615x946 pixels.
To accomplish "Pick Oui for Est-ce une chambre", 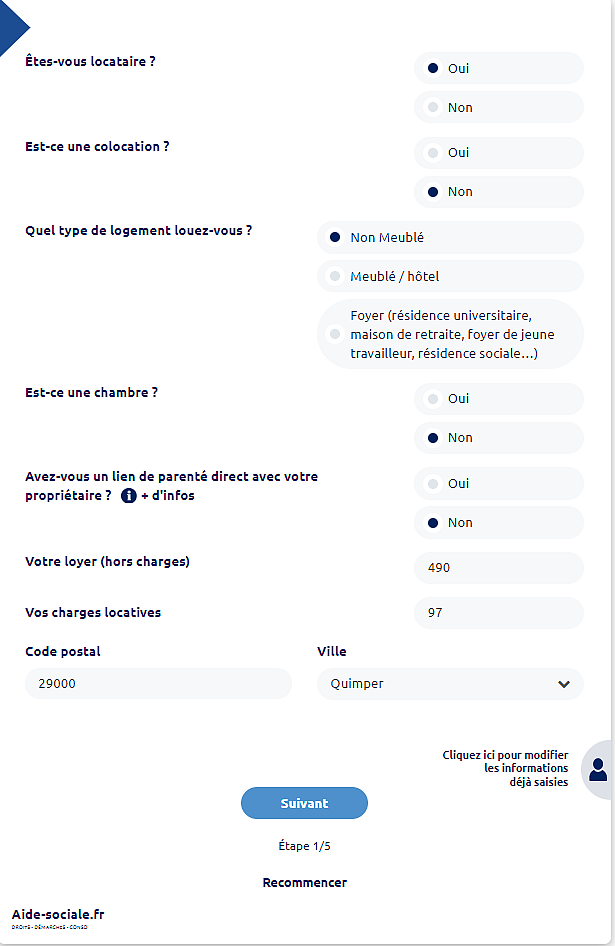I will 498,398.
